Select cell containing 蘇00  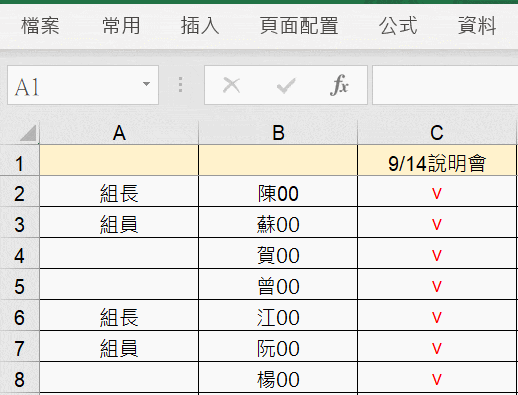pyautogui.click(x=278, y=222)
